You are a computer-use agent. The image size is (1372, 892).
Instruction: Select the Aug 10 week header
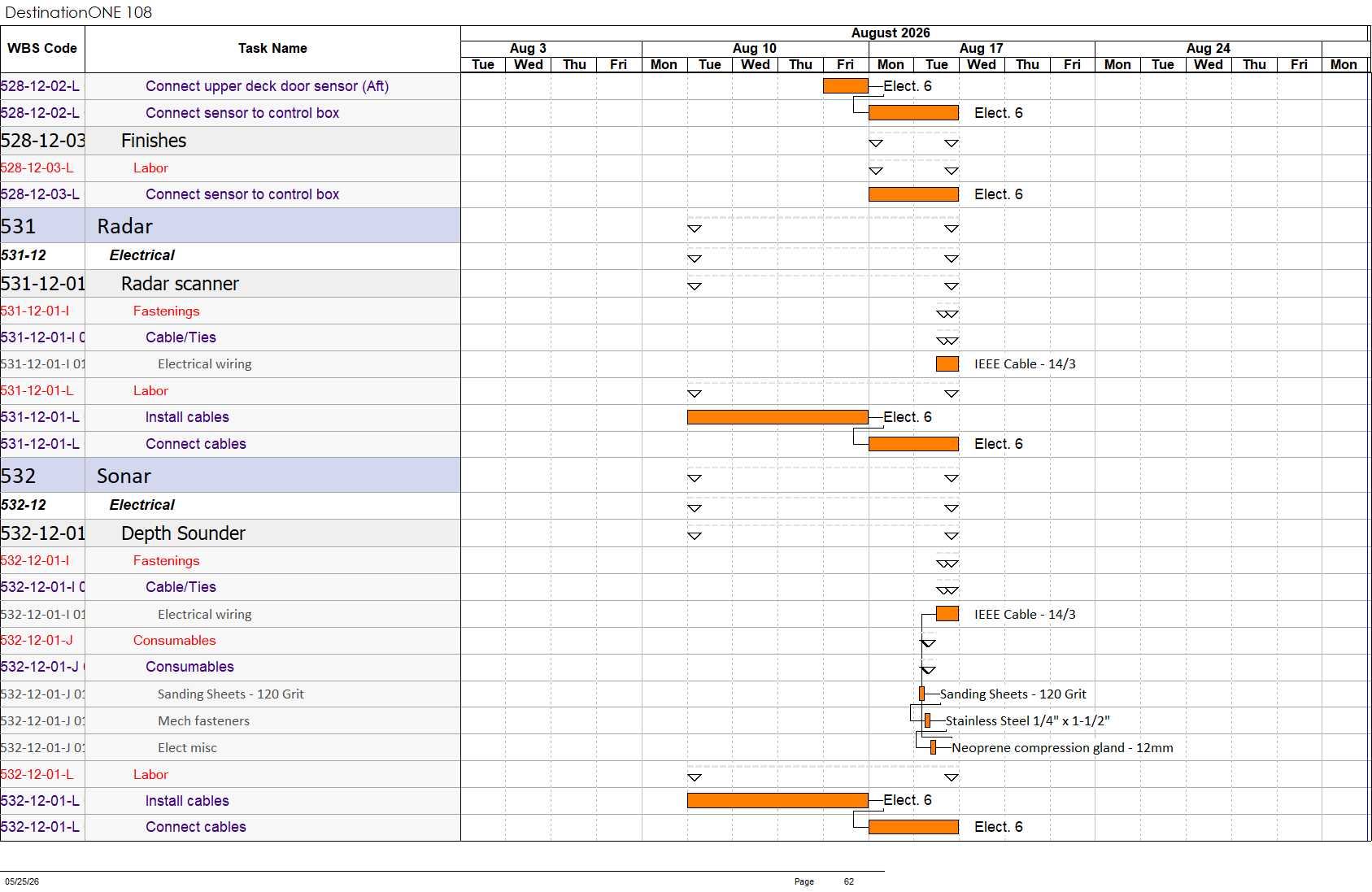tap(755, 49)
